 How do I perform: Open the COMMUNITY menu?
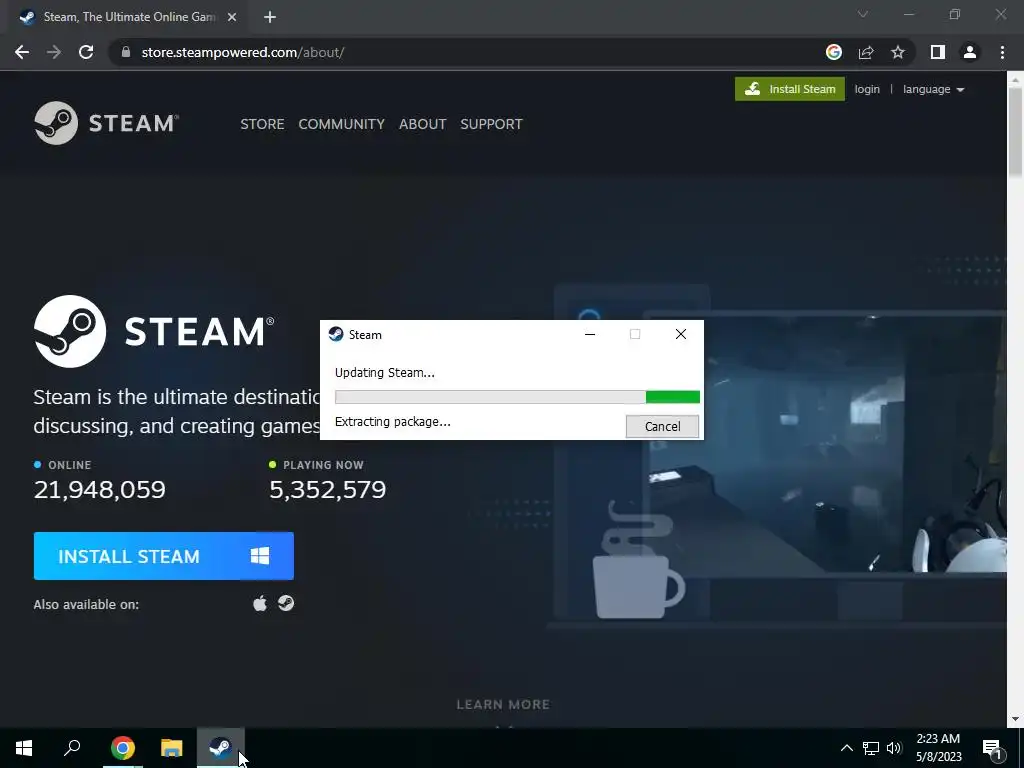click(342, 124)
